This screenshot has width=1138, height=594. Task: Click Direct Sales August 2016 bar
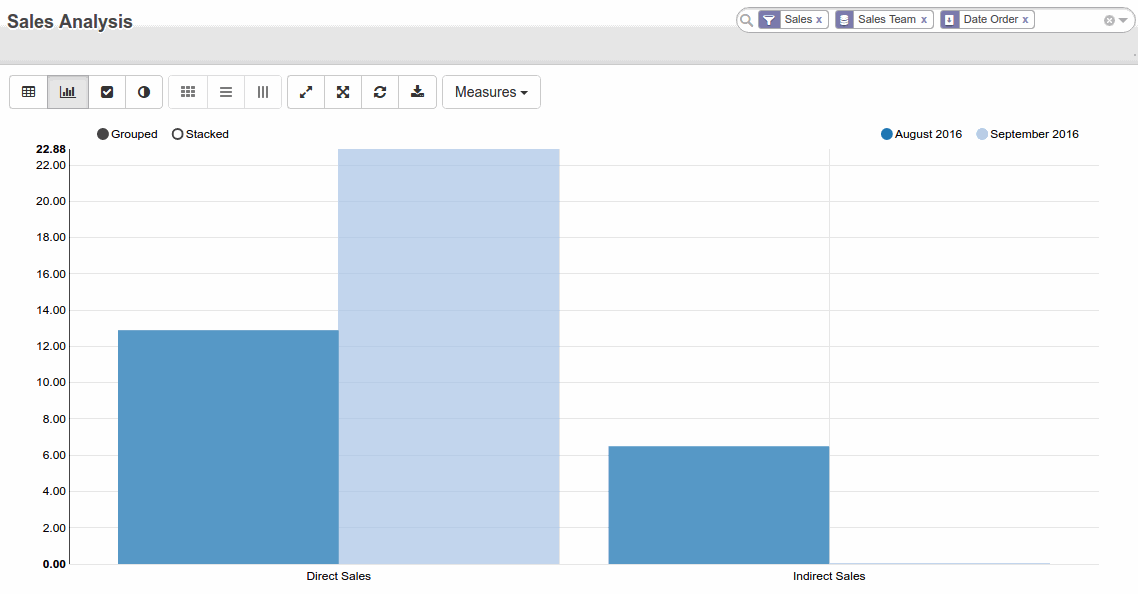[228, 447]
